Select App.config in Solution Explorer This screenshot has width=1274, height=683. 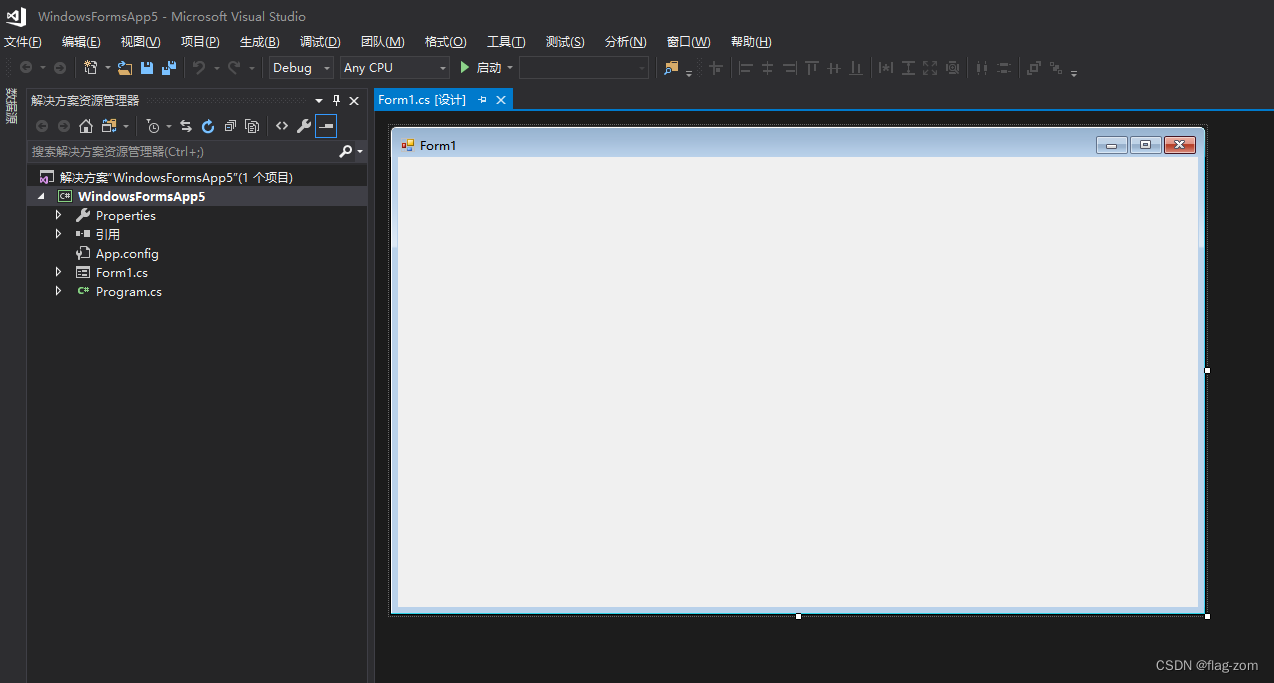click(127, 253)
